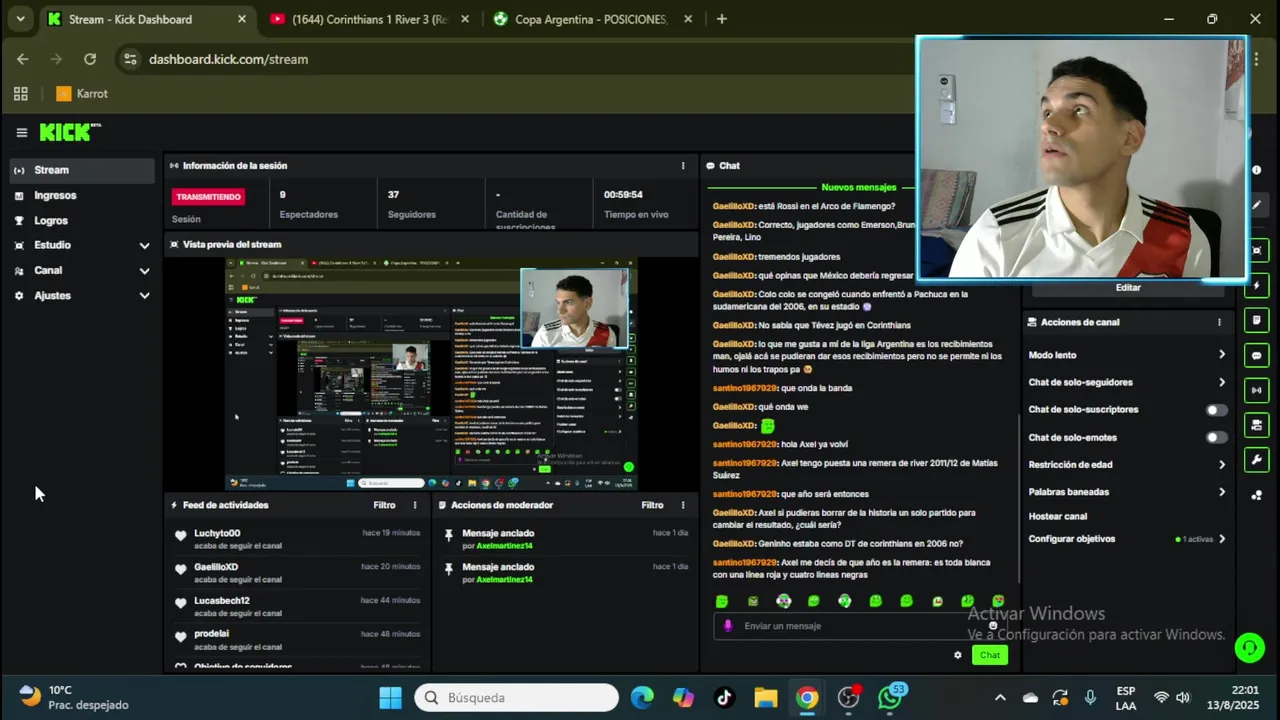Image resolution: width=1280 pixels, height=720 pixels.
Task: Open a new browser tab
Action: pyautogui.click(x=722, y=19)
